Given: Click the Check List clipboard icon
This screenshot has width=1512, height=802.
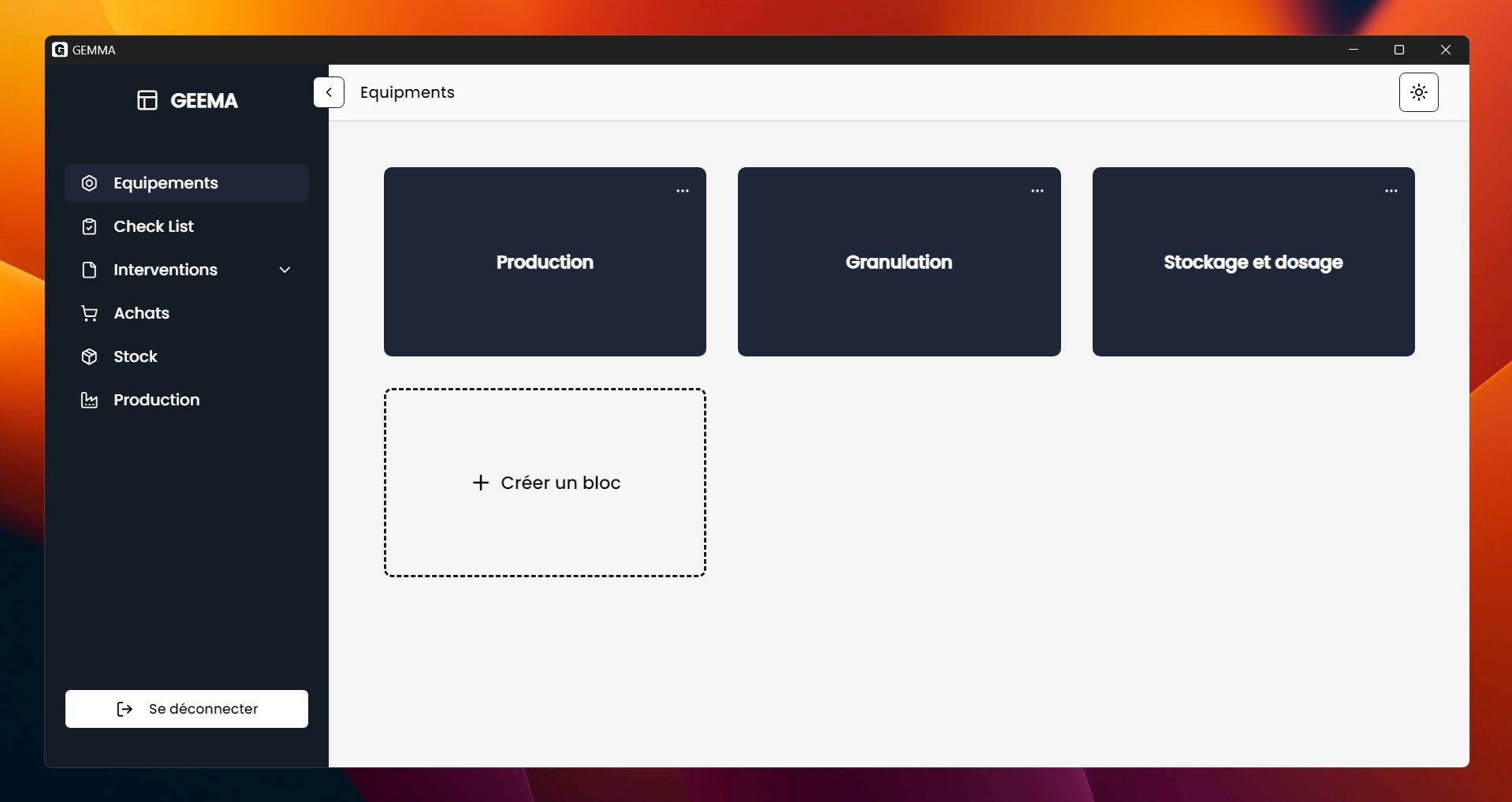Looking at the screenshot, I should point(89,226).
